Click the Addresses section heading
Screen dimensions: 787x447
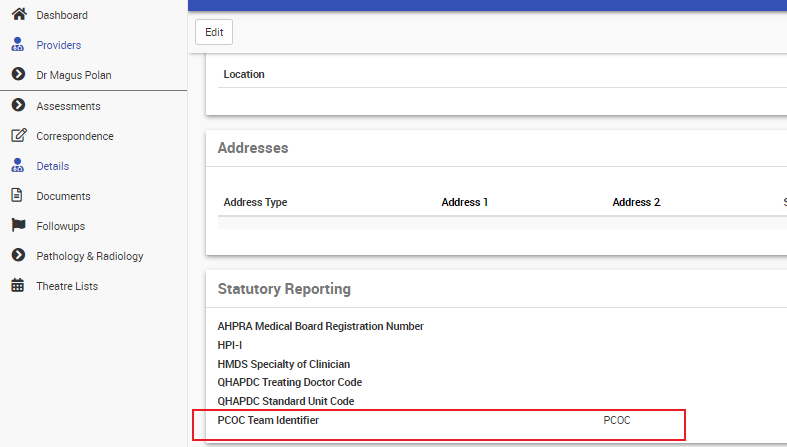point(253,148)
